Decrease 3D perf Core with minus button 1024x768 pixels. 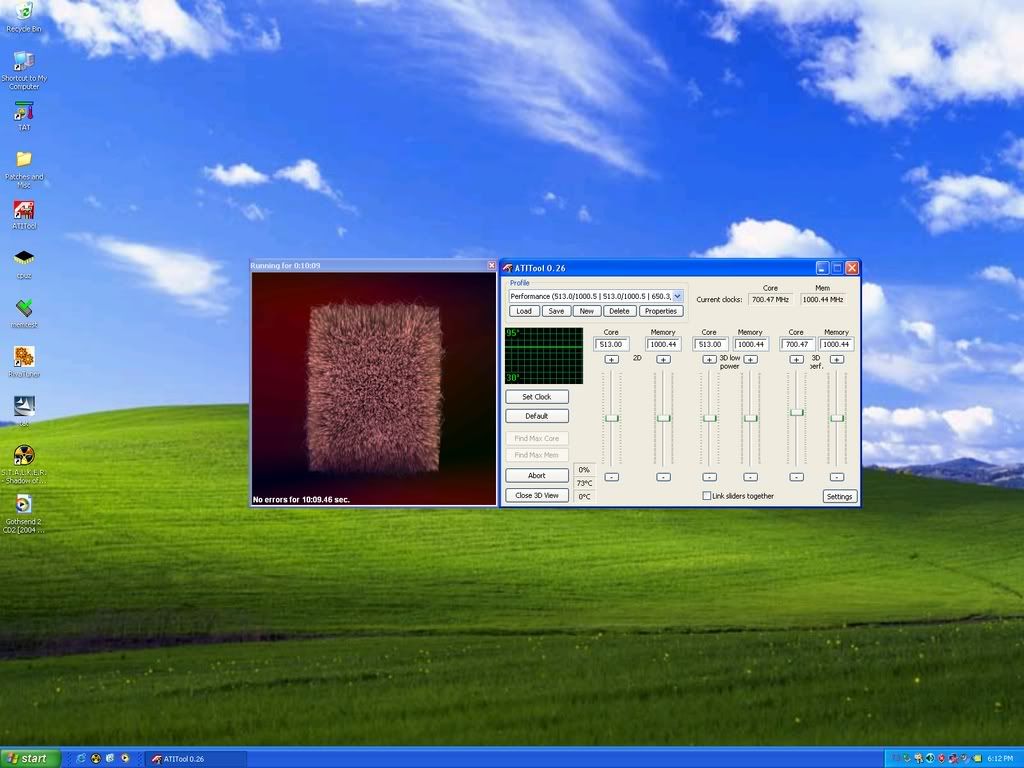(x=797, y=477)
